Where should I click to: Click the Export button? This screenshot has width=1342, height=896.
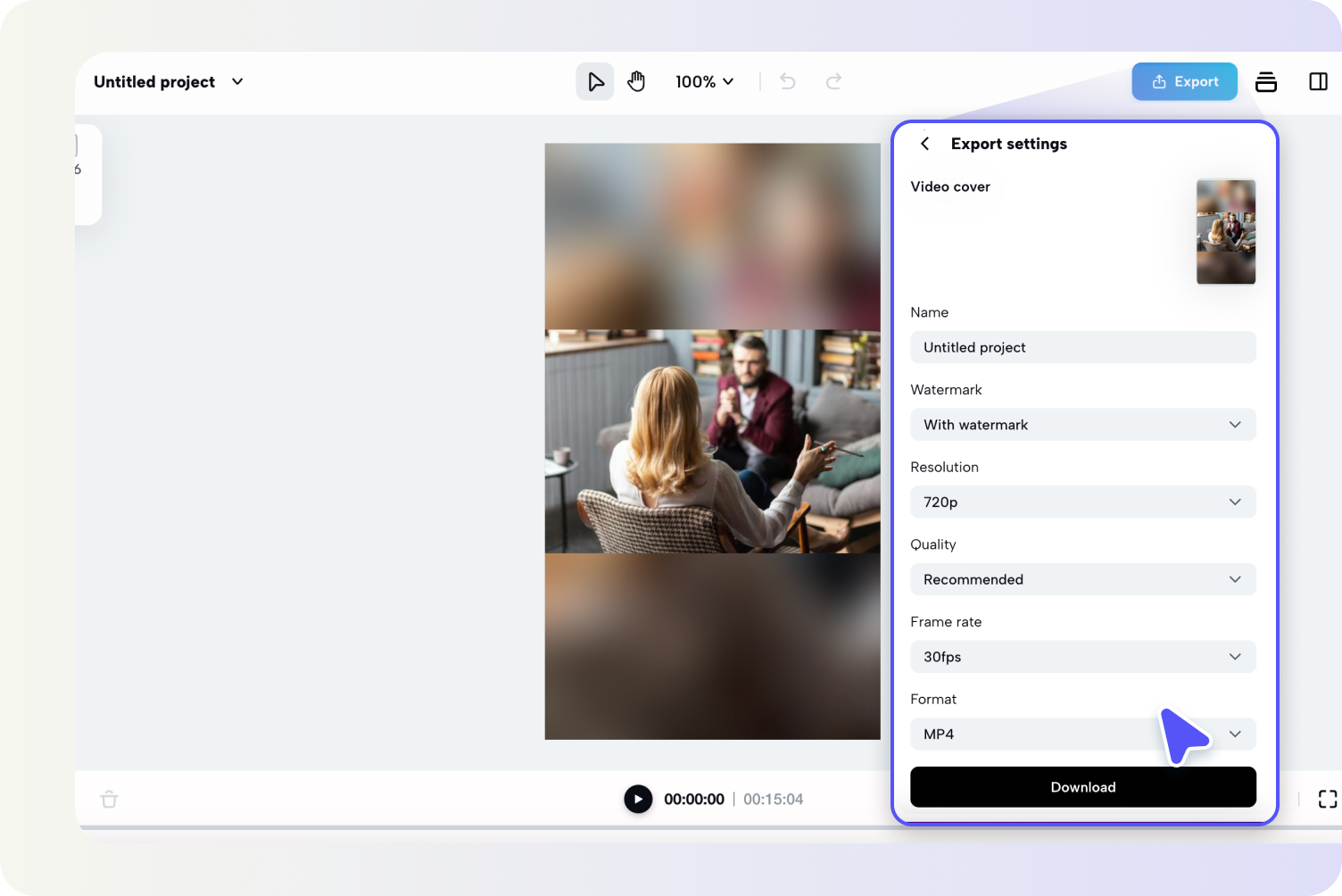point(1184,81)
